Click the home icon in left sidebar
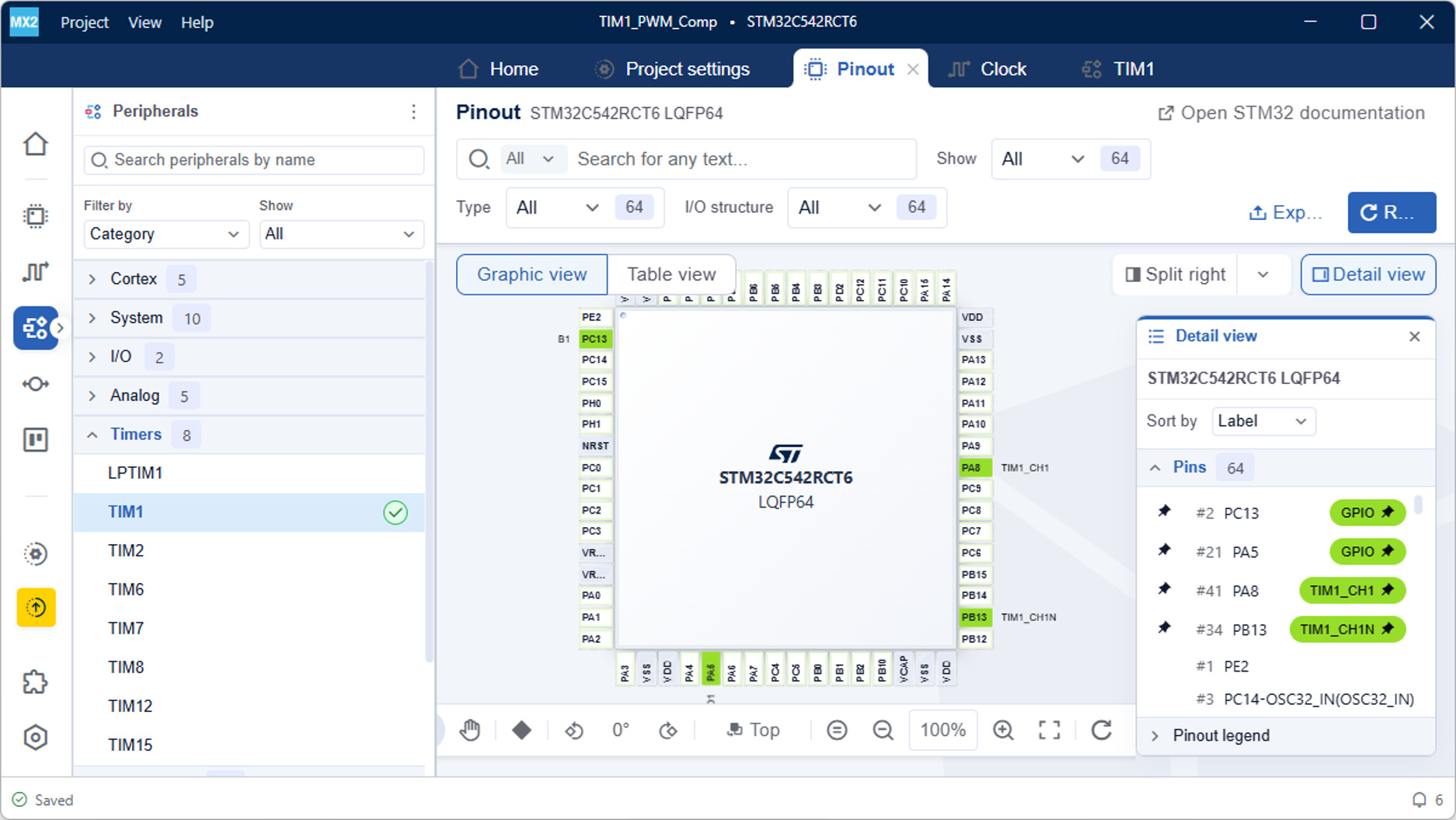 click(36, 145)
